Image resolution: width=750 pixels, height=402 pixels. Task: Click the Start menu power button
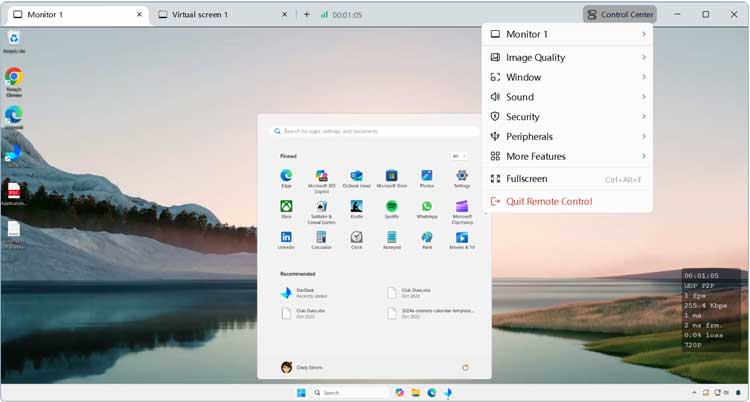465,368
